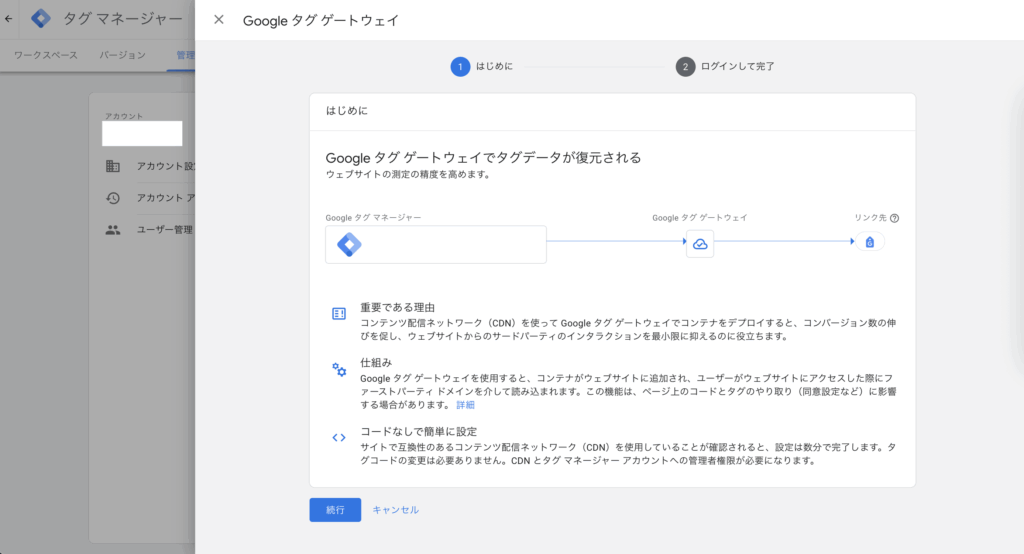Click the Google タグ マネージャー diamond icon in diagram

(x=349, y=244)
